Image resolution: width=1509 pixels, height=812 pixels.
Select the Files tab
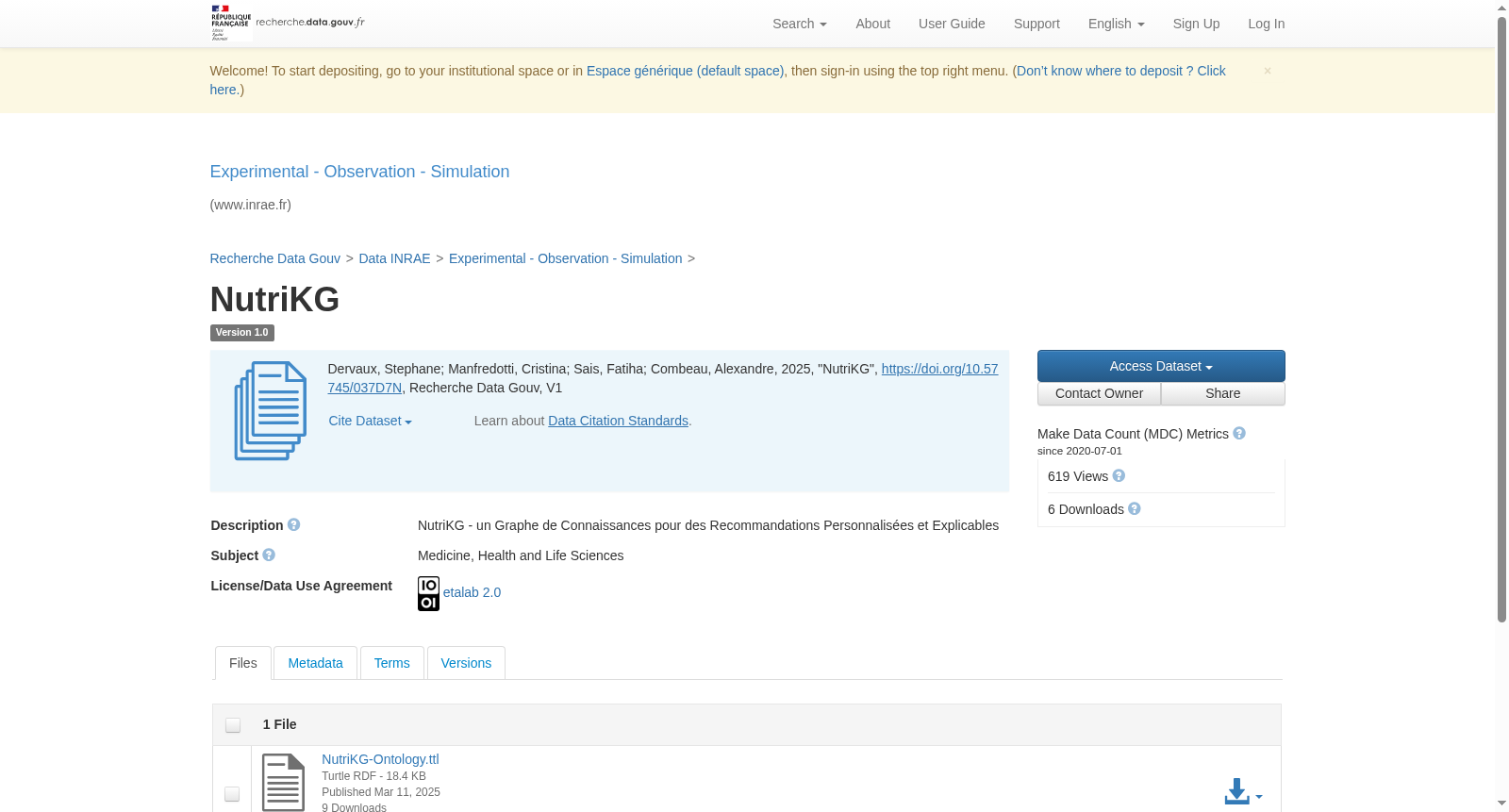point(243,663)
